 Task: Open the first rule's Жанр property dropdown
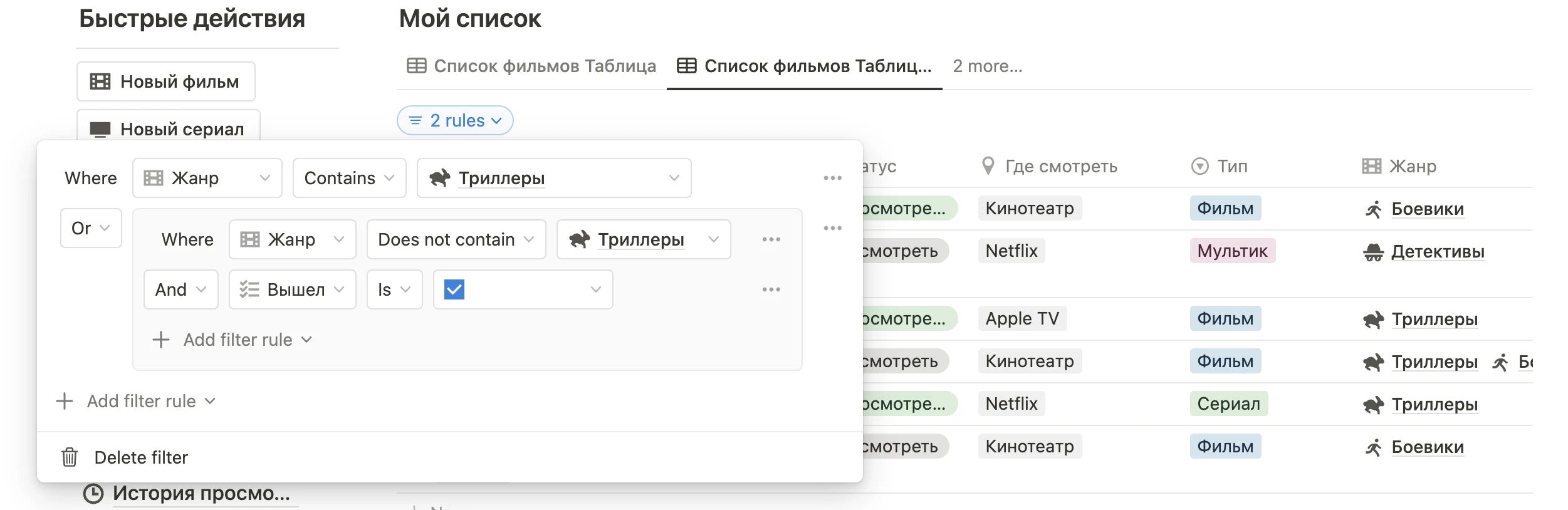[x=207, y=178]
